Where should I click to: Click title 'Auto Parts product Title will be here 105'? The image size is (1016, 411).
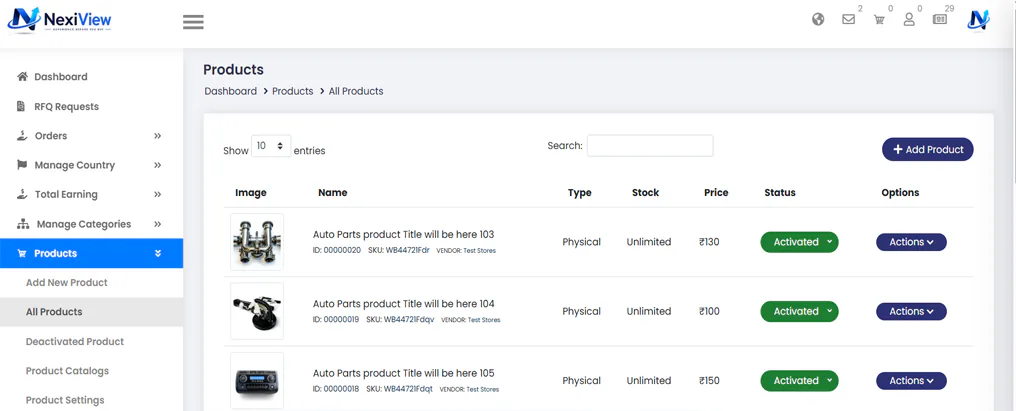click(404, 373)
